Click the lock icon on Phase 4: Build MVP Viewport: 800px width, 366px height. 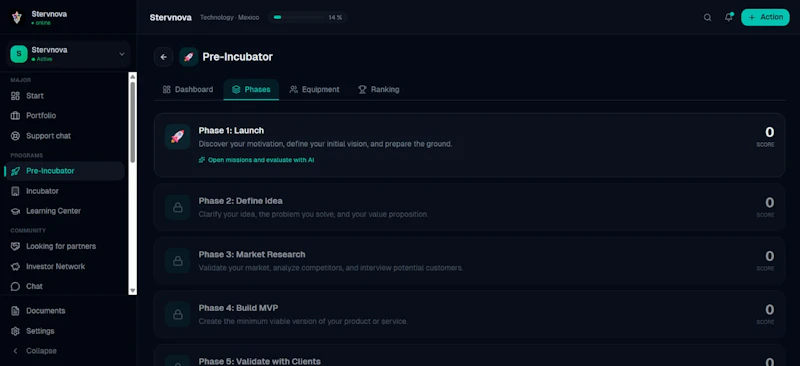pyautogui.click(x=178, y=314)
